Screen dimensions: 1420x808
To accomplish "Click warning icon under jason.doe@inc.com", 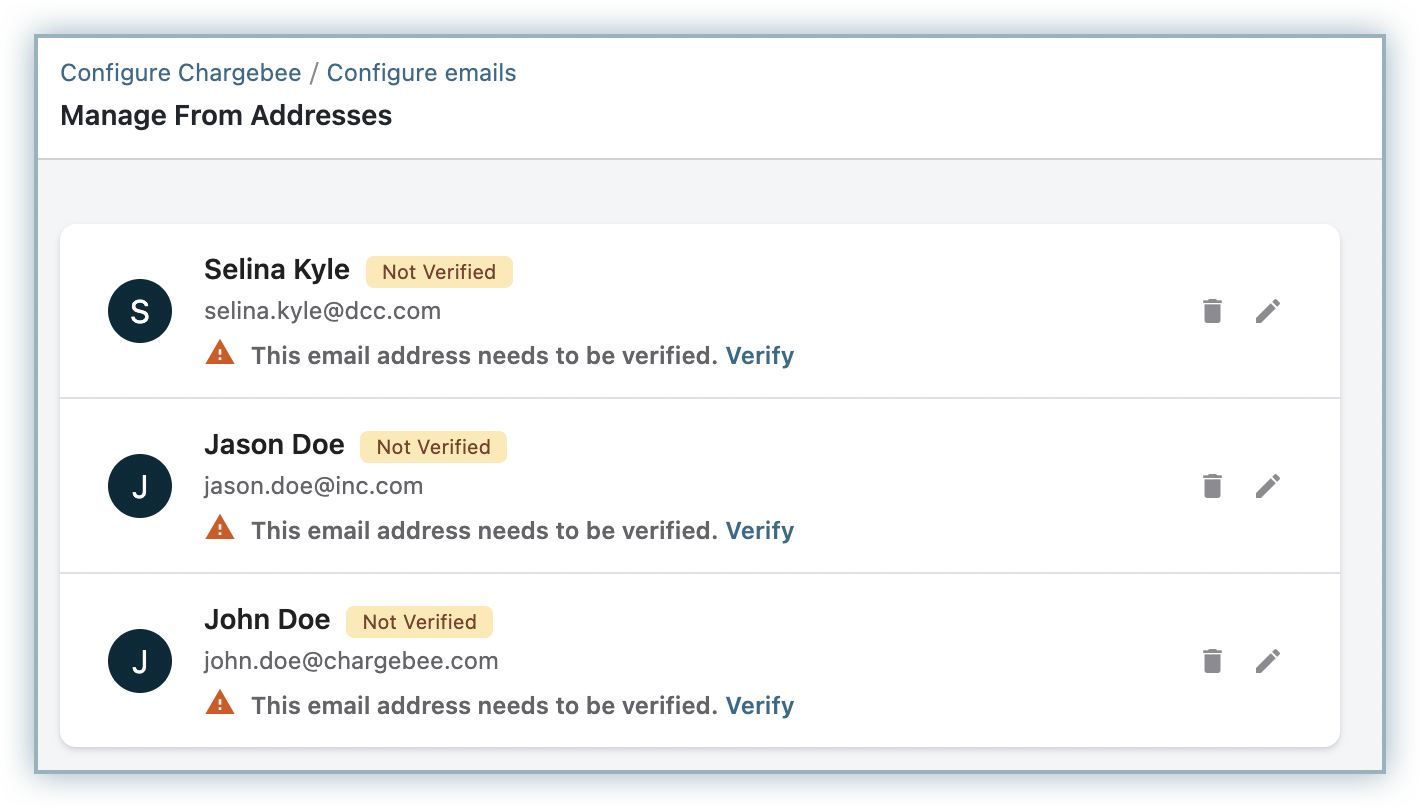I will 220,528.
